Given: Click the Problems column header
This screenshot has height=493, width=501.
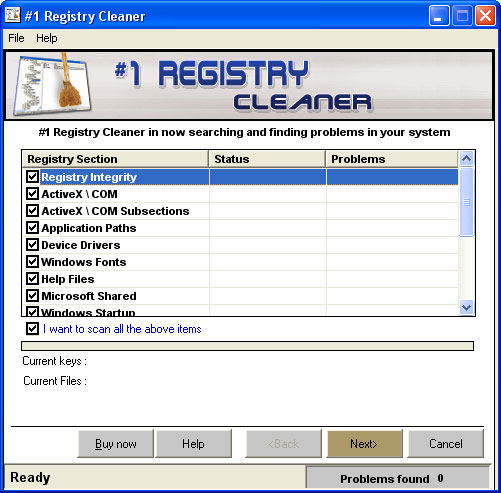Looking at the screenshot, I should (x=392, y=159).
